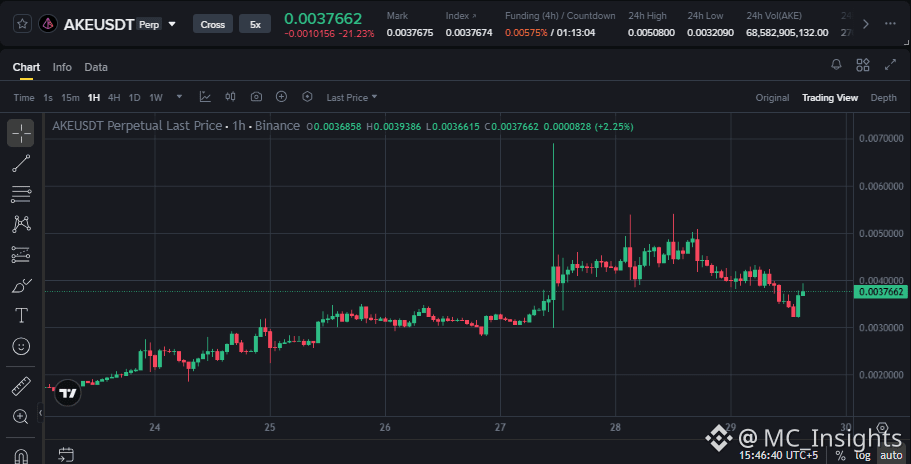Collapse the drawing toolbar arrow
The image size is (911, 464).
coord(41,413)
